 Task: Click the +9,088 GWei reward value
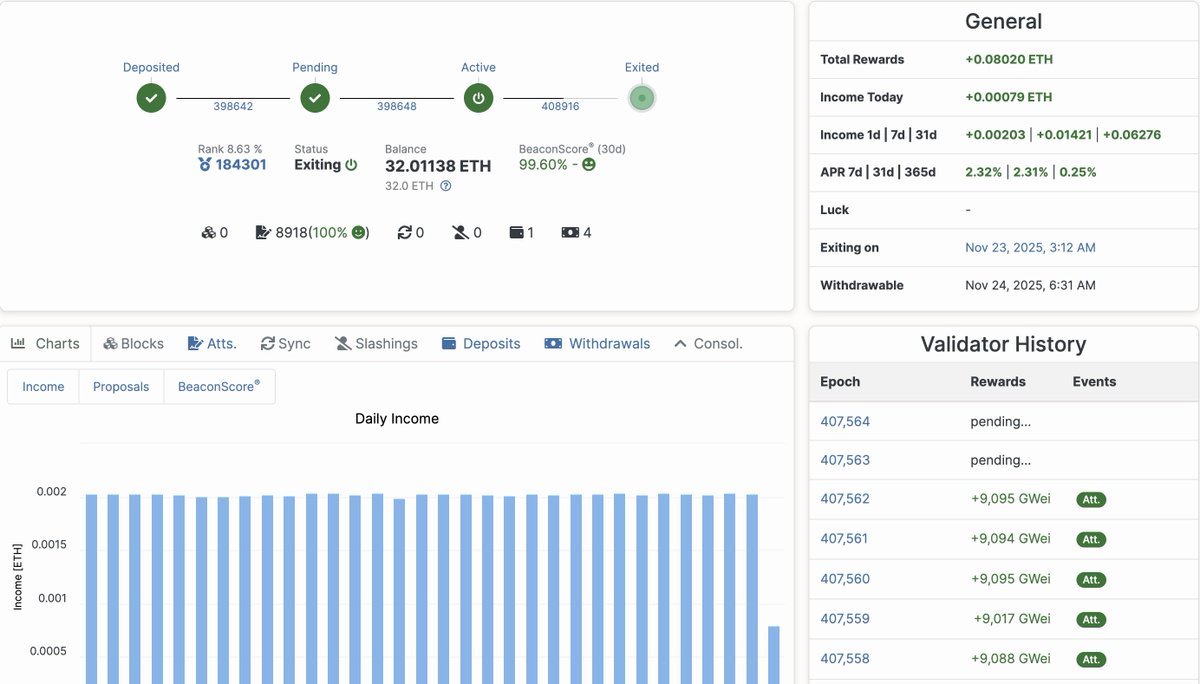click(x=1011, y=658)
